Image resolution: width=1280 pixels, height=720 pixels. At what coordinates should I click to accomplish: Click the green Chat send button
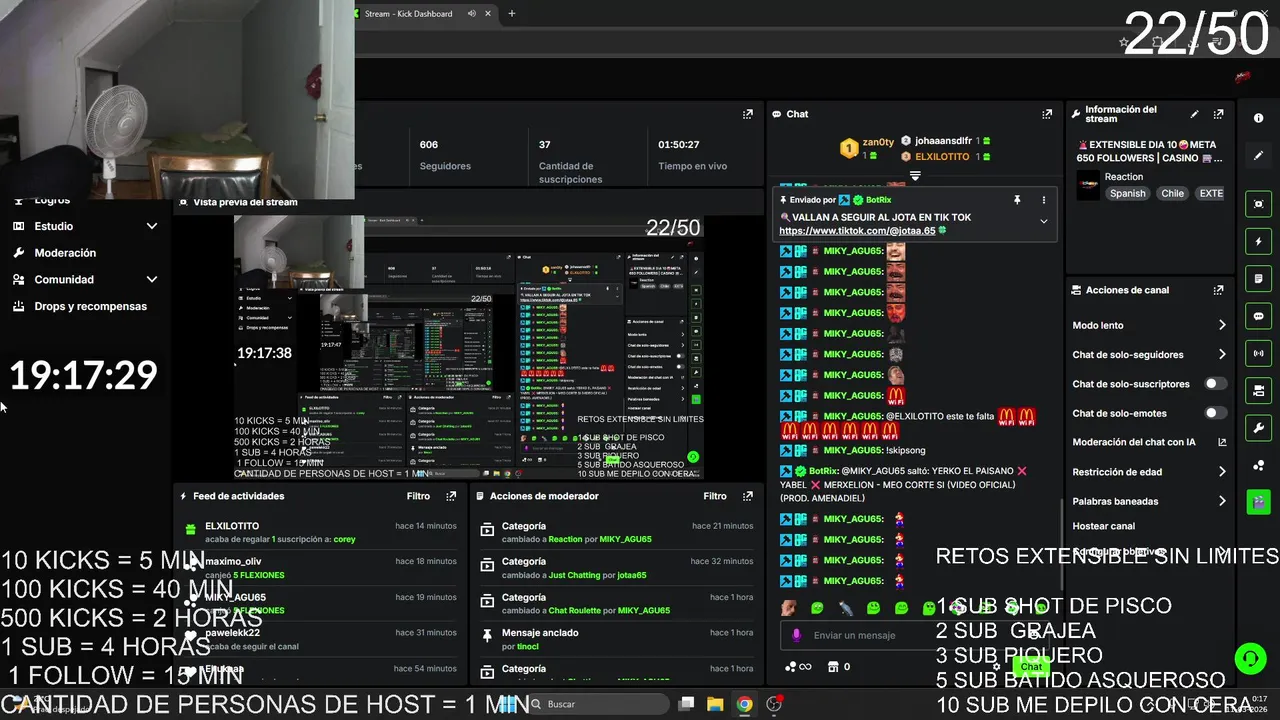point(1031,667)
